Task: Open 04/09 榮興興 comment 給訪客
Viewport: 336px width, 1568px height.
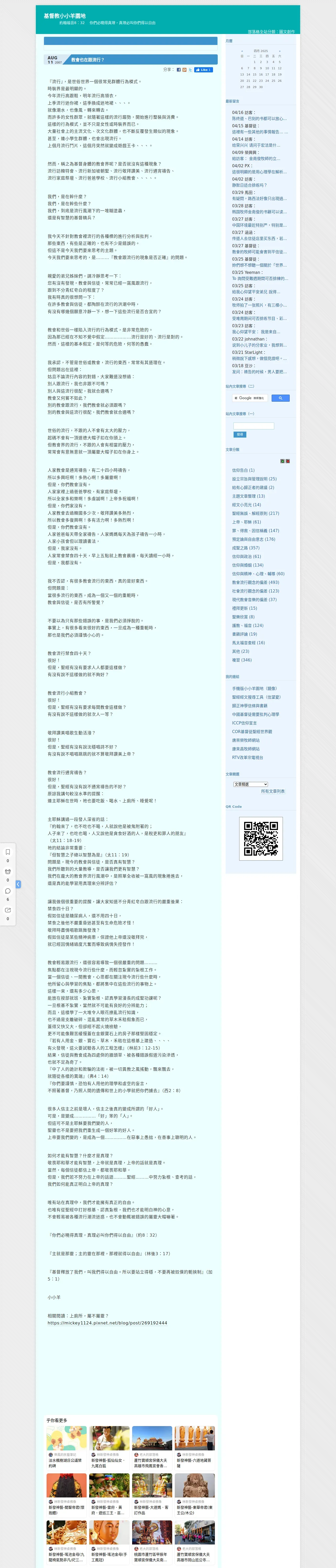Action: pos(256,159)
